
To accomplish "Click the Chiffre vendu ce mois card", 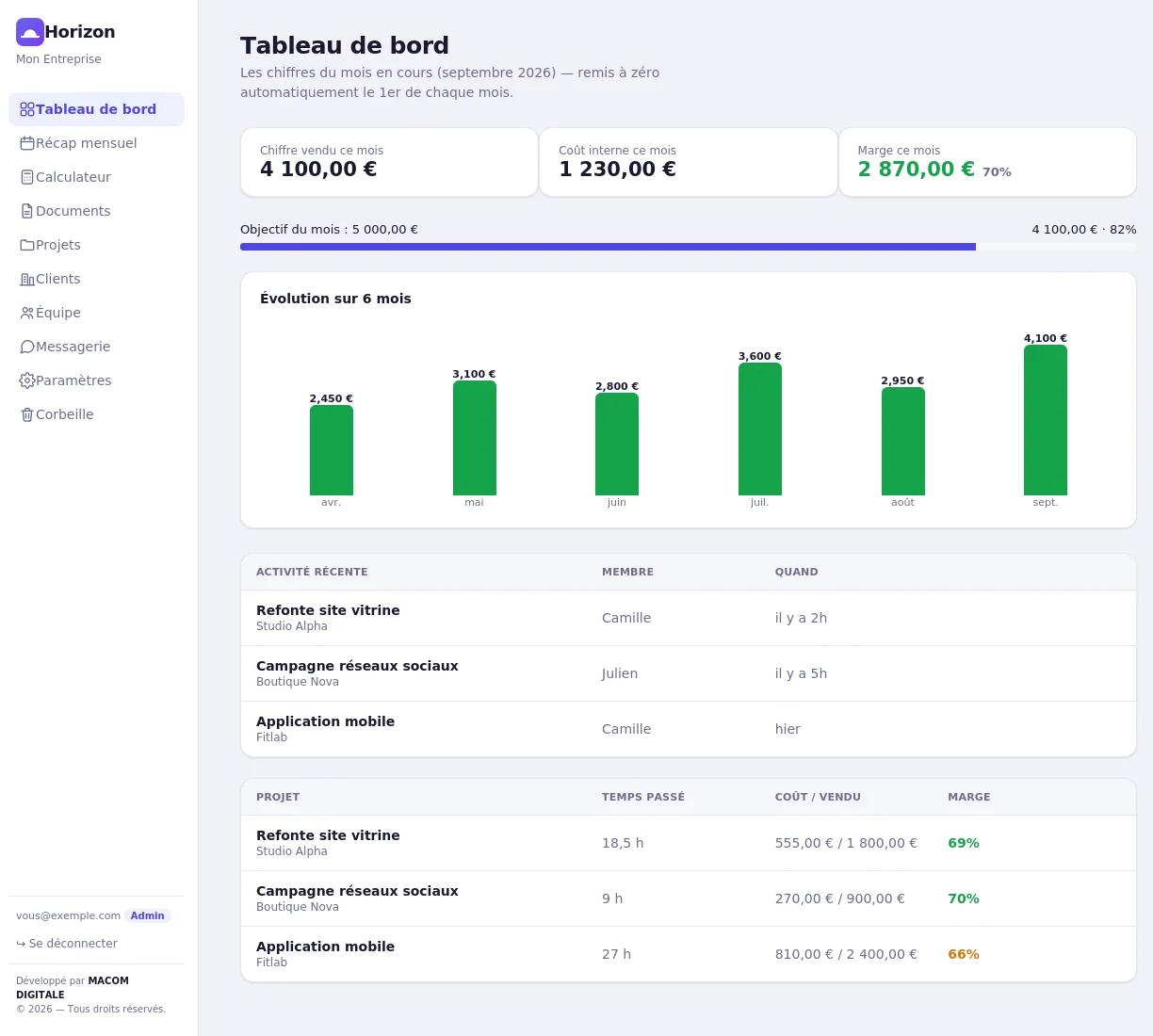I will pyautogui.click(x=389, y=162).
